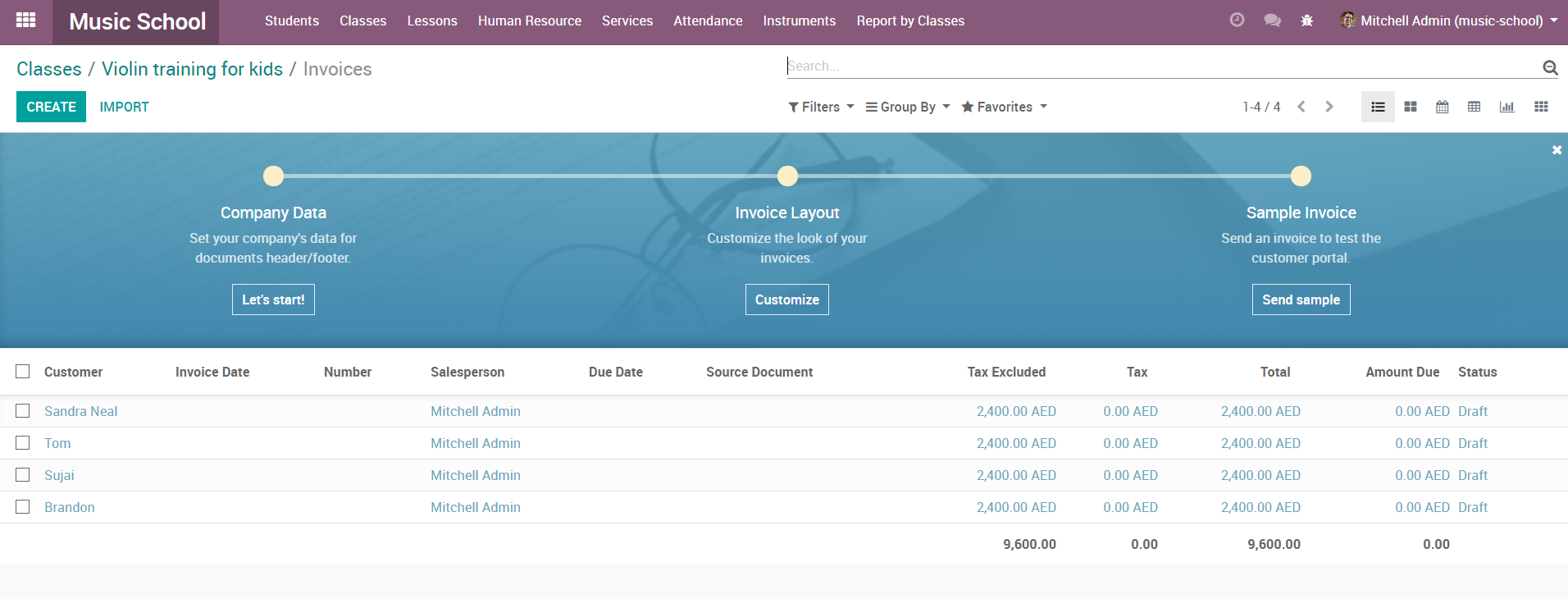
Task: Open the conversations chat icon
Action: [x=1272, y=21]
